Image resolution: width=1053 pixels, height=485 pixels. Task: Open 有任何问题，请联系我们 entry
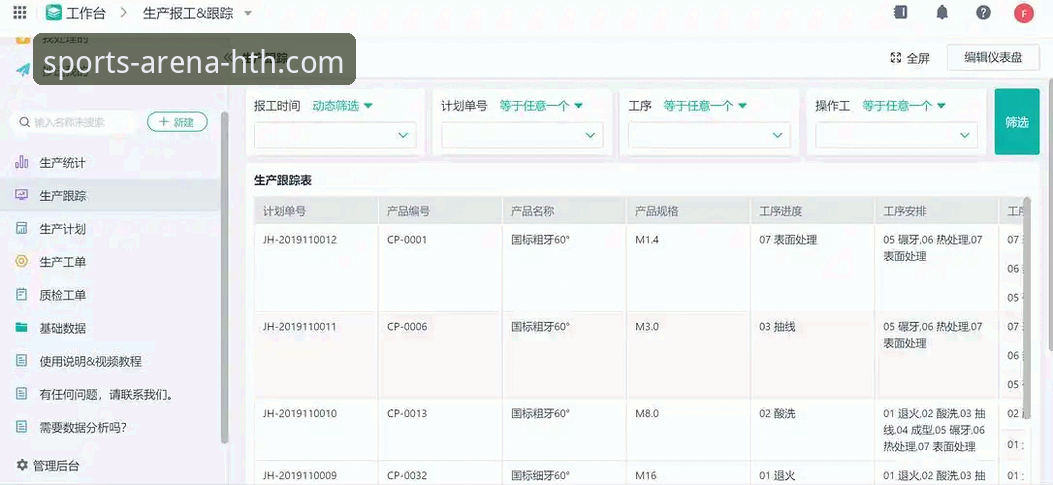pos(109,394)
